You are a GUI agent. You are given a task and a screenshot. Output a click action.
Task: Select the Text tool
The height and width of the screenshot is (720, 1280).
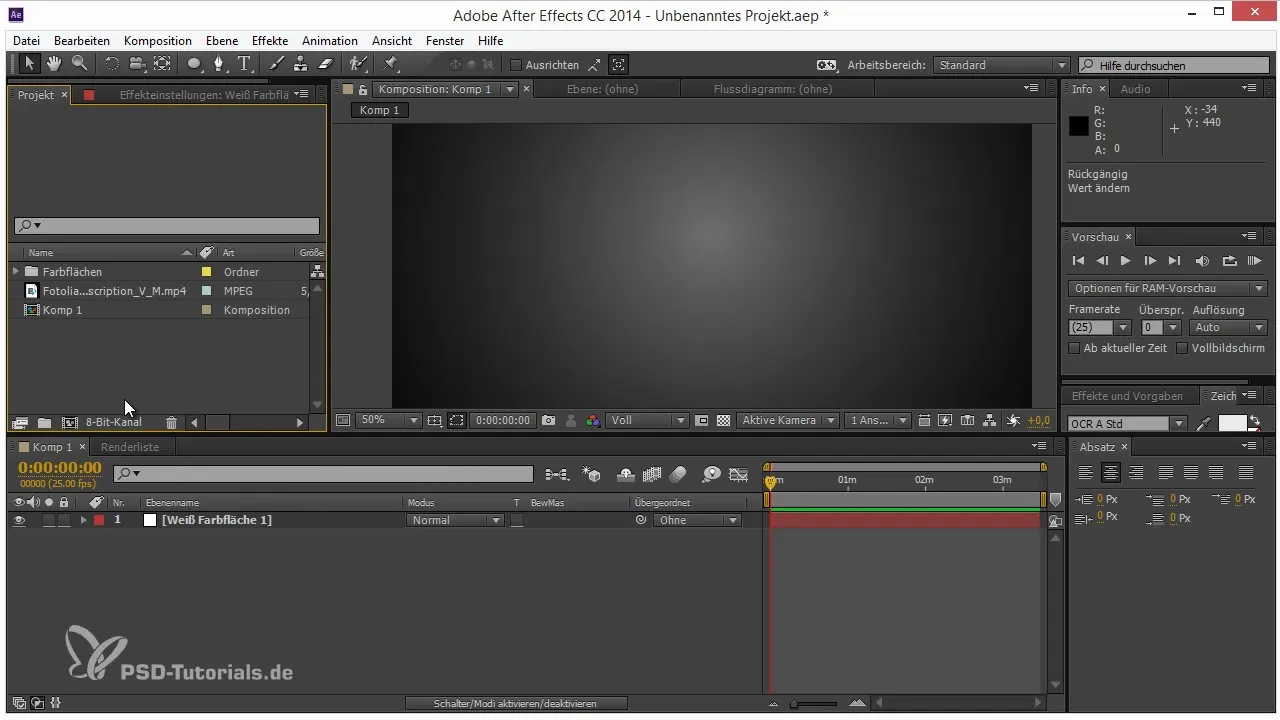pyautogui.click(x=245, y=64)
